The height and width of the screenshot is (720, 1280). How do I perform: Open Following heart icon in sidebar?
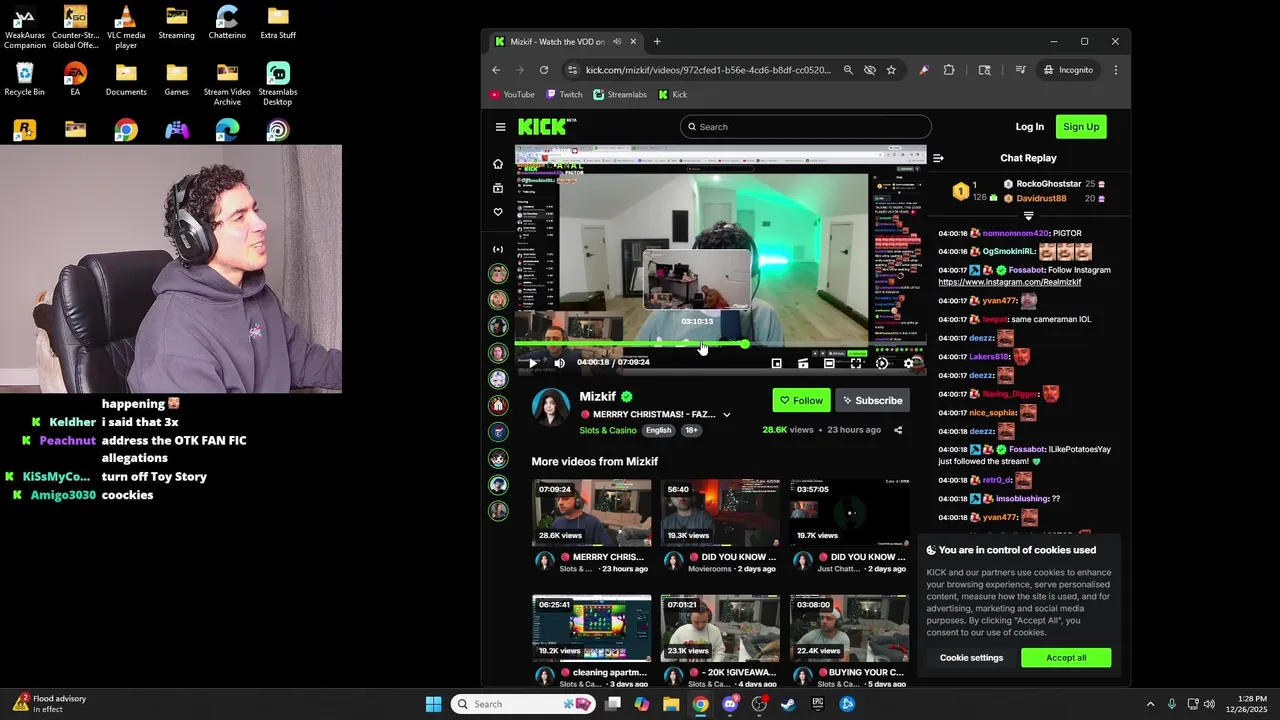click(498, 212)
